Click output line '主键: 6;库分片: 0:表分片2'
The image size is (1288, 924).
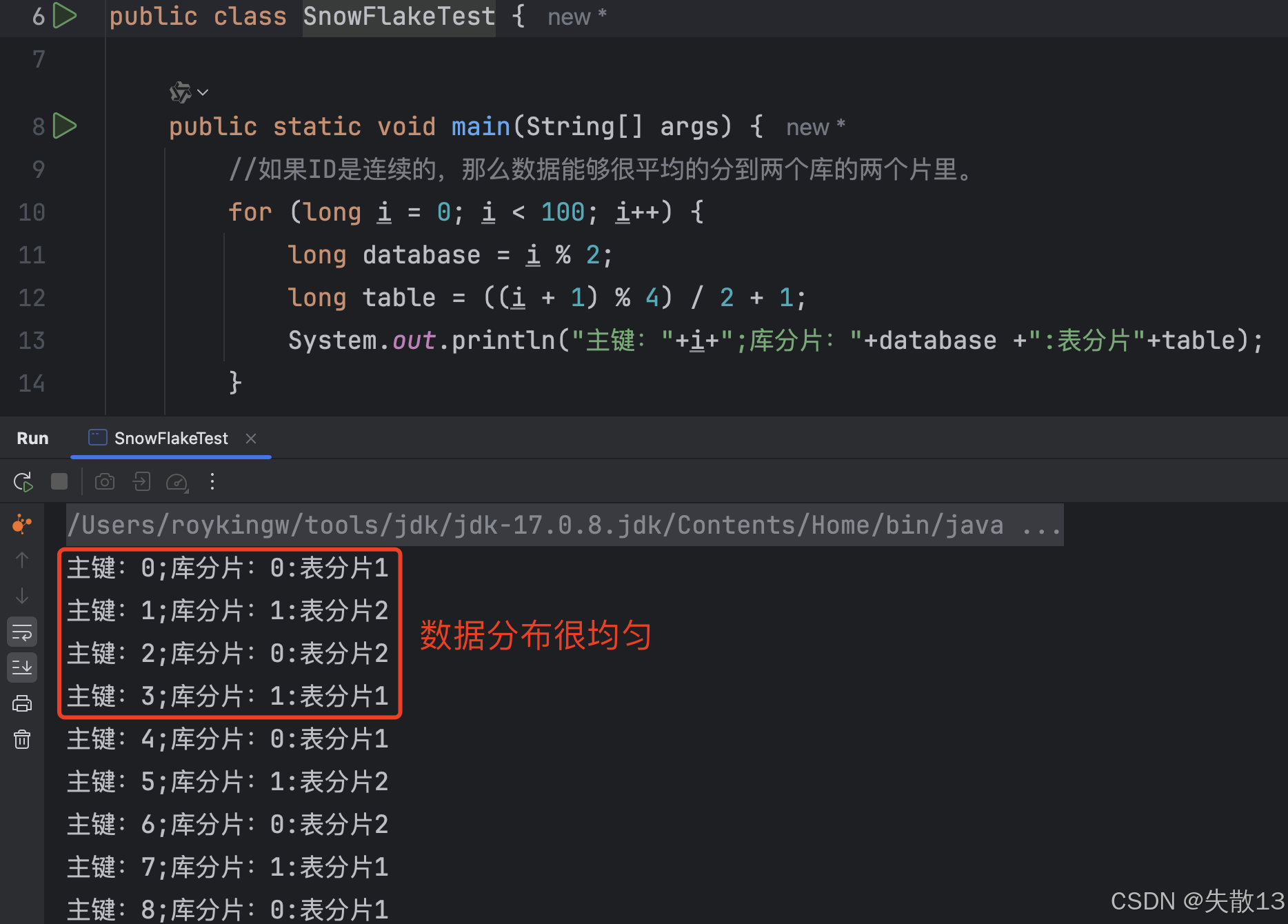pos(228,825)
